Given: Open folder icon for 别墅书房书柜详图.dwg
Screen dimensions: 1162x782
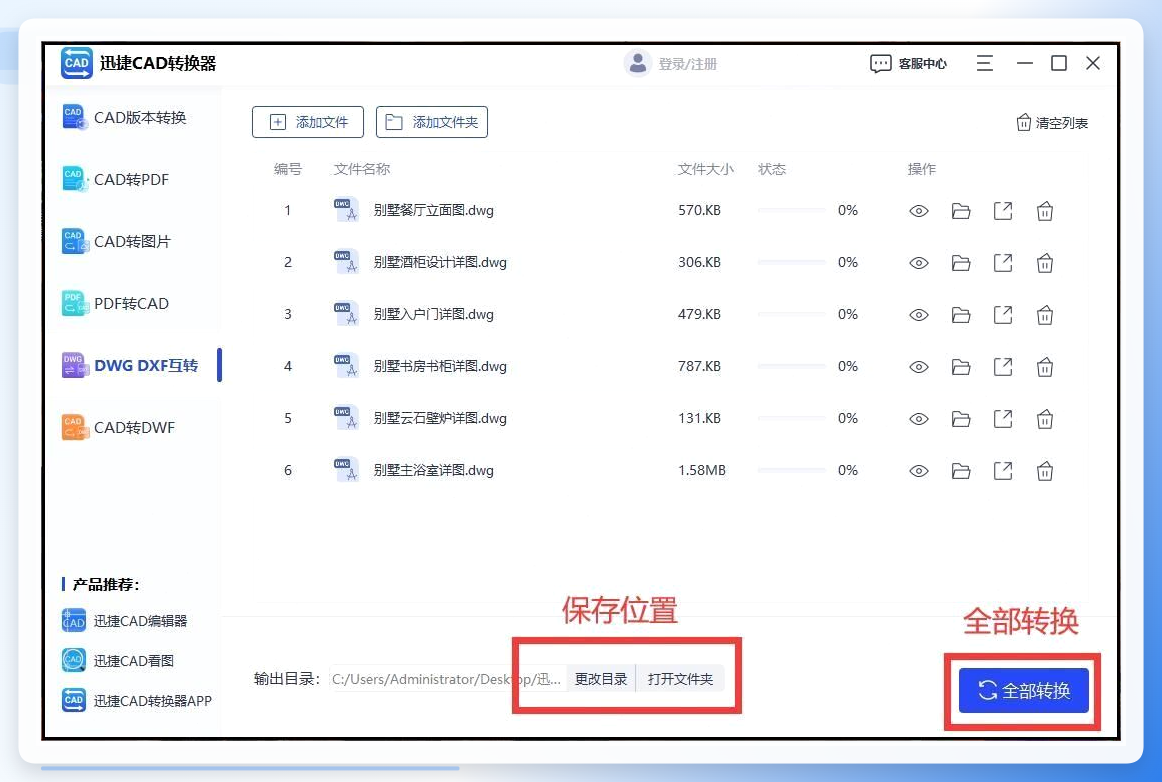Looking at the screenshot, I should click(x=961, y=367).
